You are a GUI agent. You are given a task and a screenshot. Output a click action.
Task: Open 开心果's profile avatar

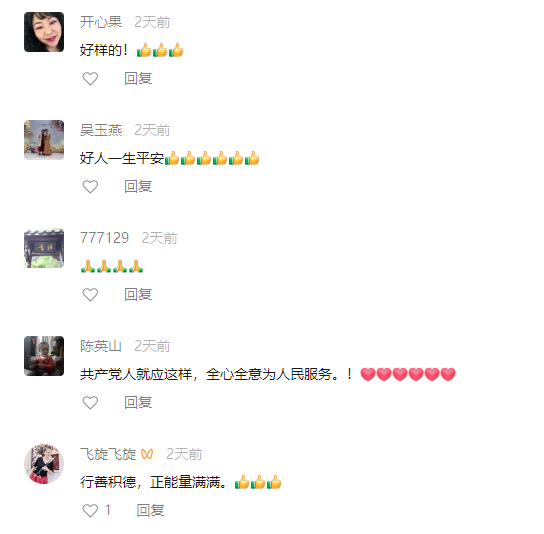tap(44, 32)
